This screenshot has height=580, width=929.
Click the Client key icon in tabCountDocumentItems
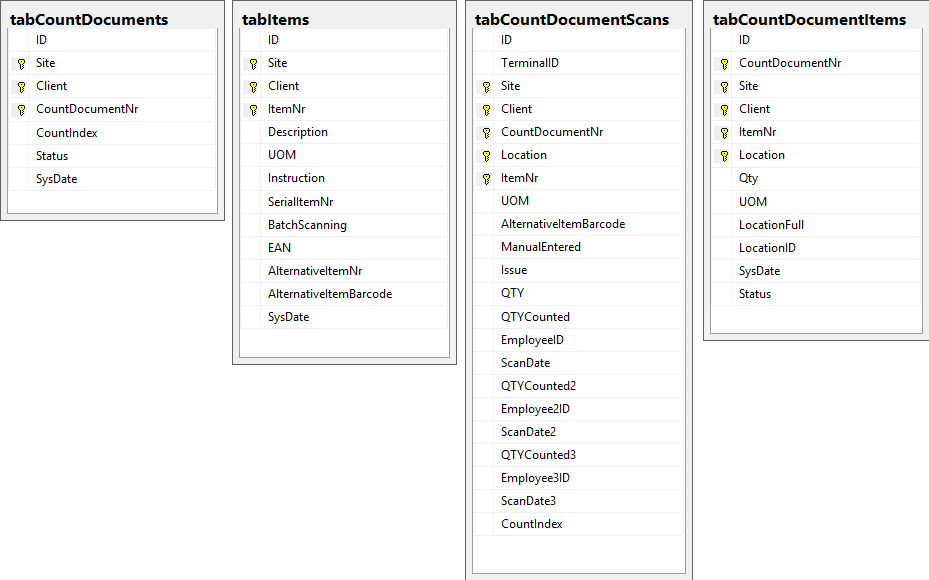724,110
